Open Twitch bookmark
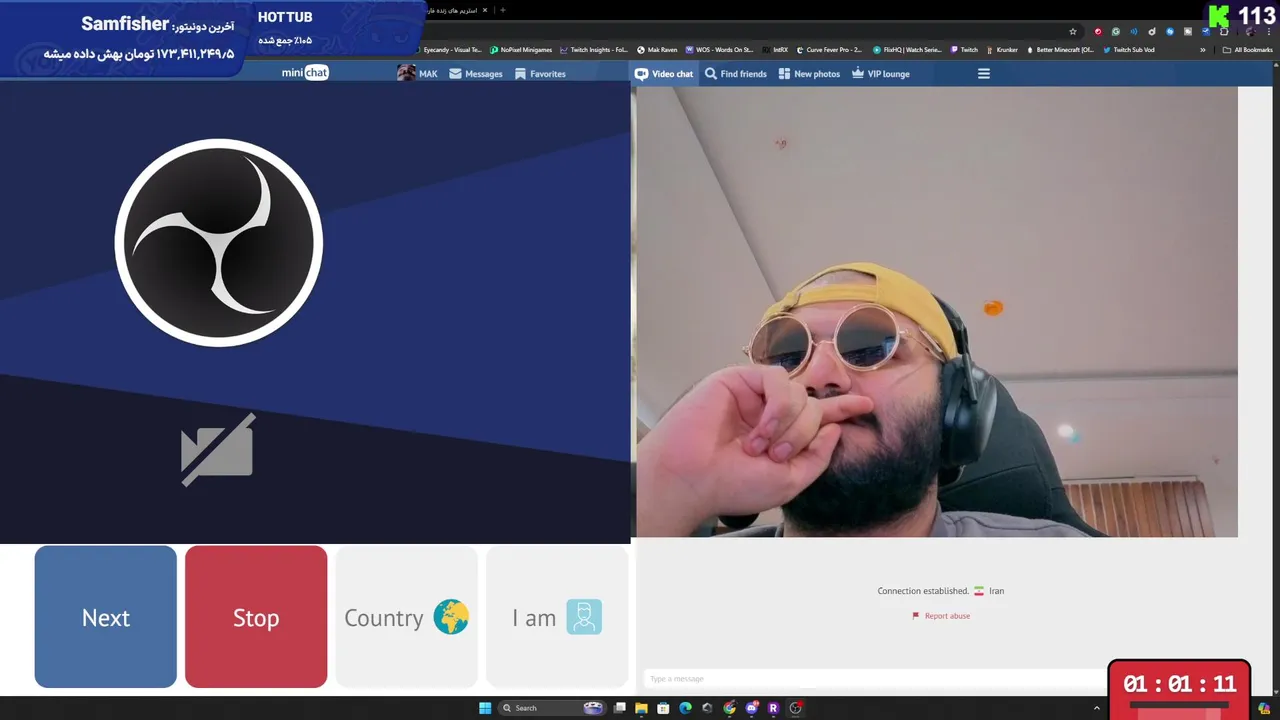1280x720 pixels. click(964, 50)
